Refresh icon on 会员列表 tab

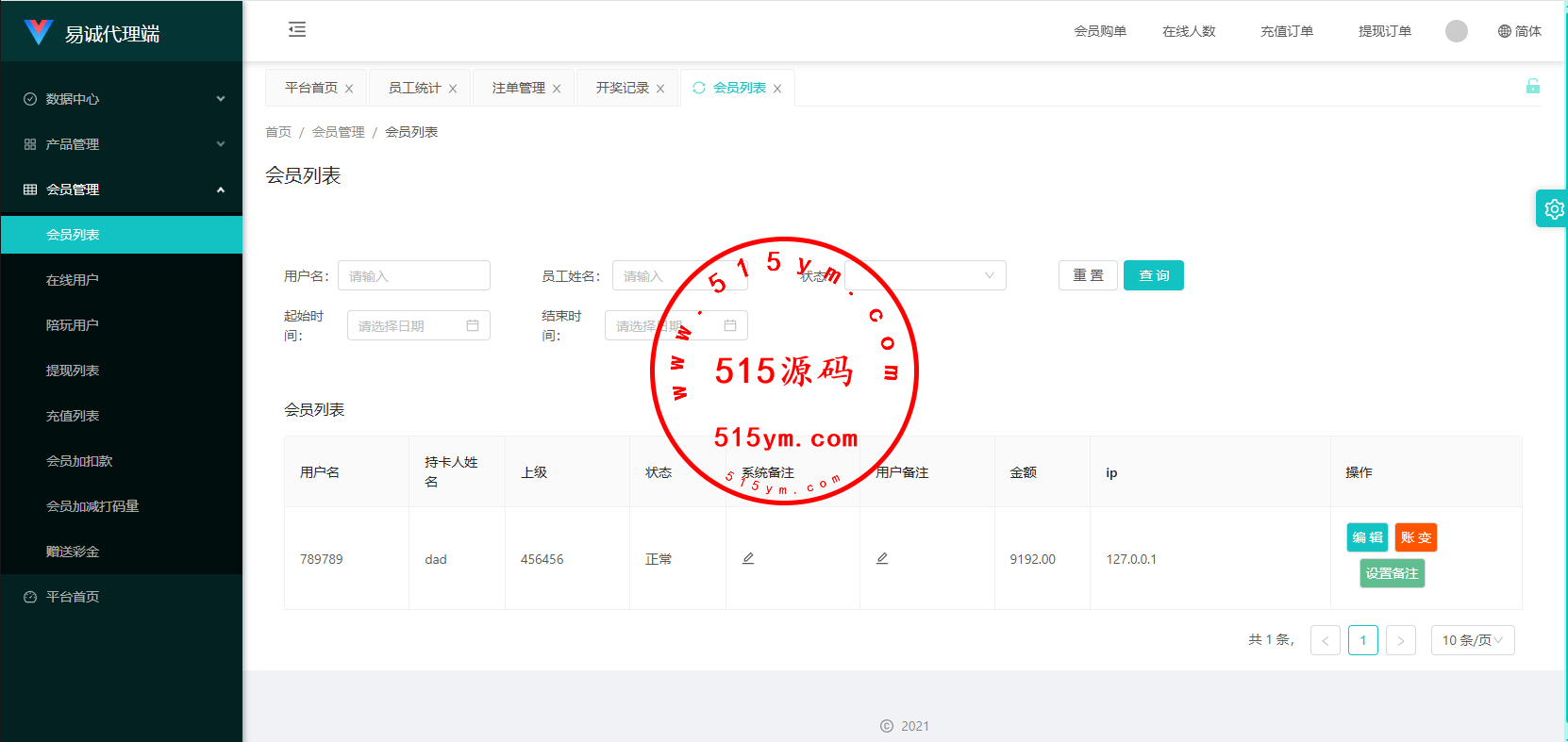tap(699, 88)
